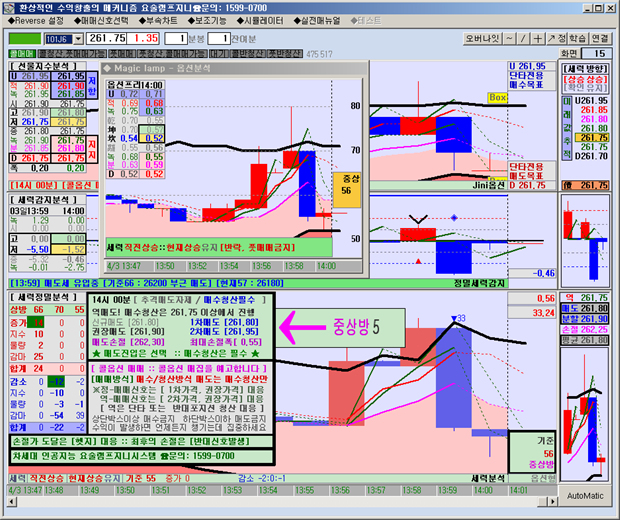
Task: Click the 상승 상승 direction label
Action: (x=585, y=79)
